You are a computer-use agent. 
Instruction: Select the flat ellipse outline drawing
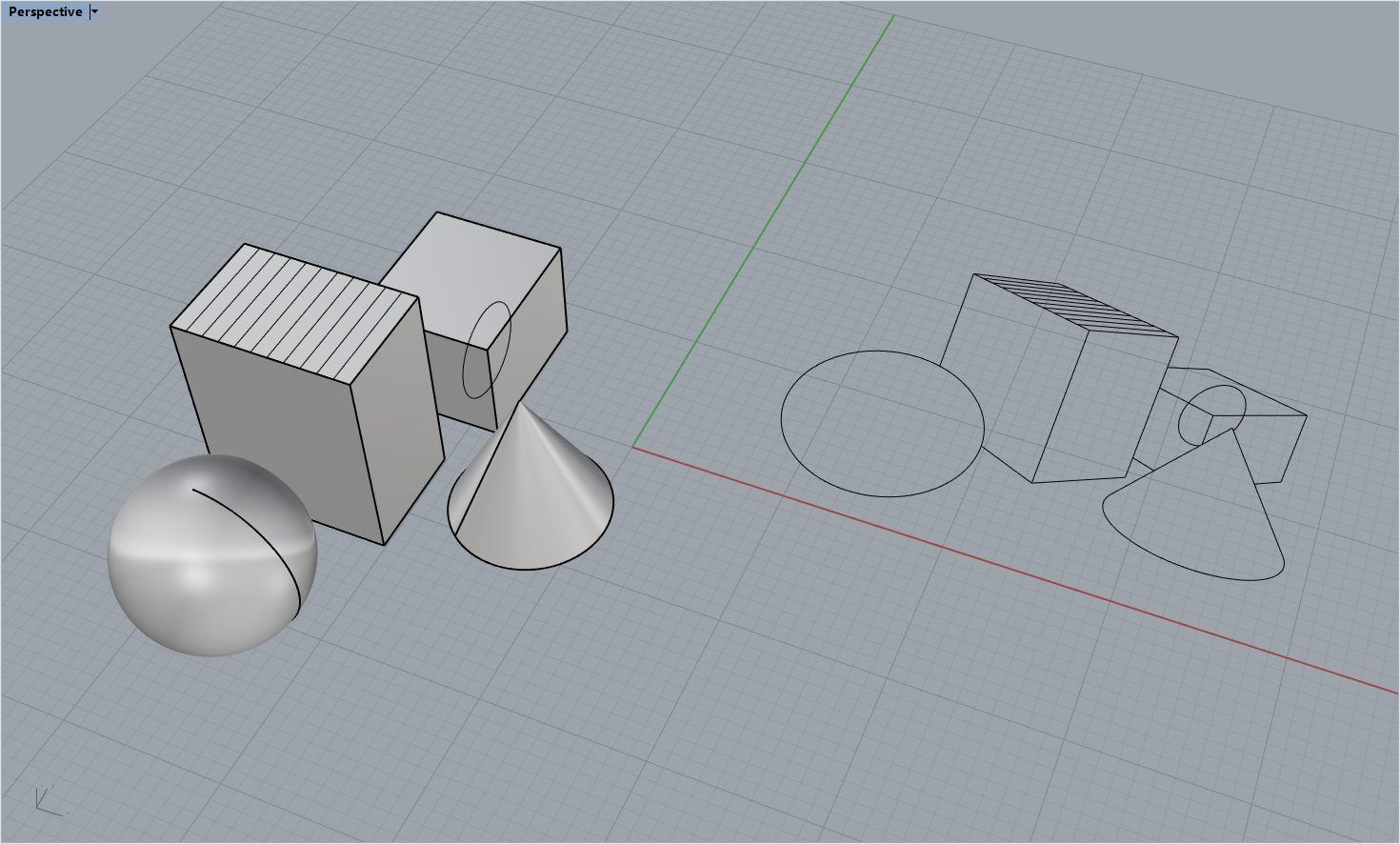(x=882, y=424)
